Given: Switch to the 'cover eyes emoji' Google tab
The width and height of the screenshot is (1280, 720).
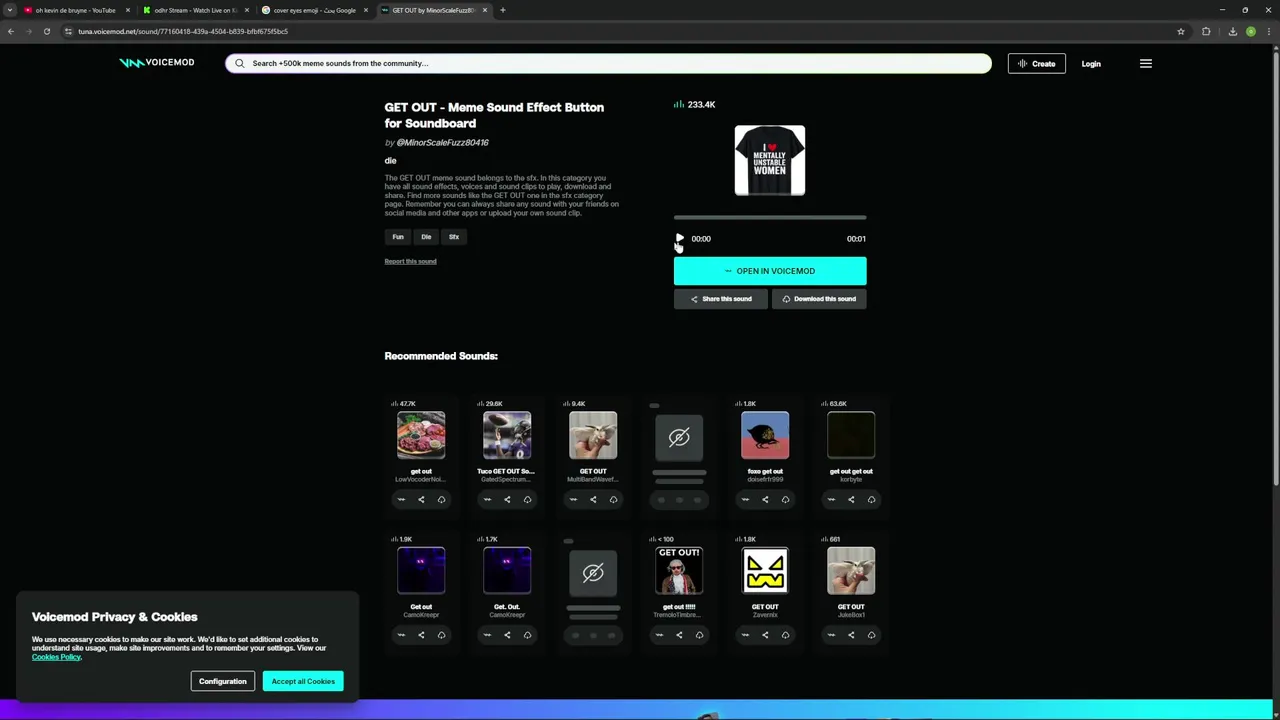Looking at the screenshot, I should [314, 10].
